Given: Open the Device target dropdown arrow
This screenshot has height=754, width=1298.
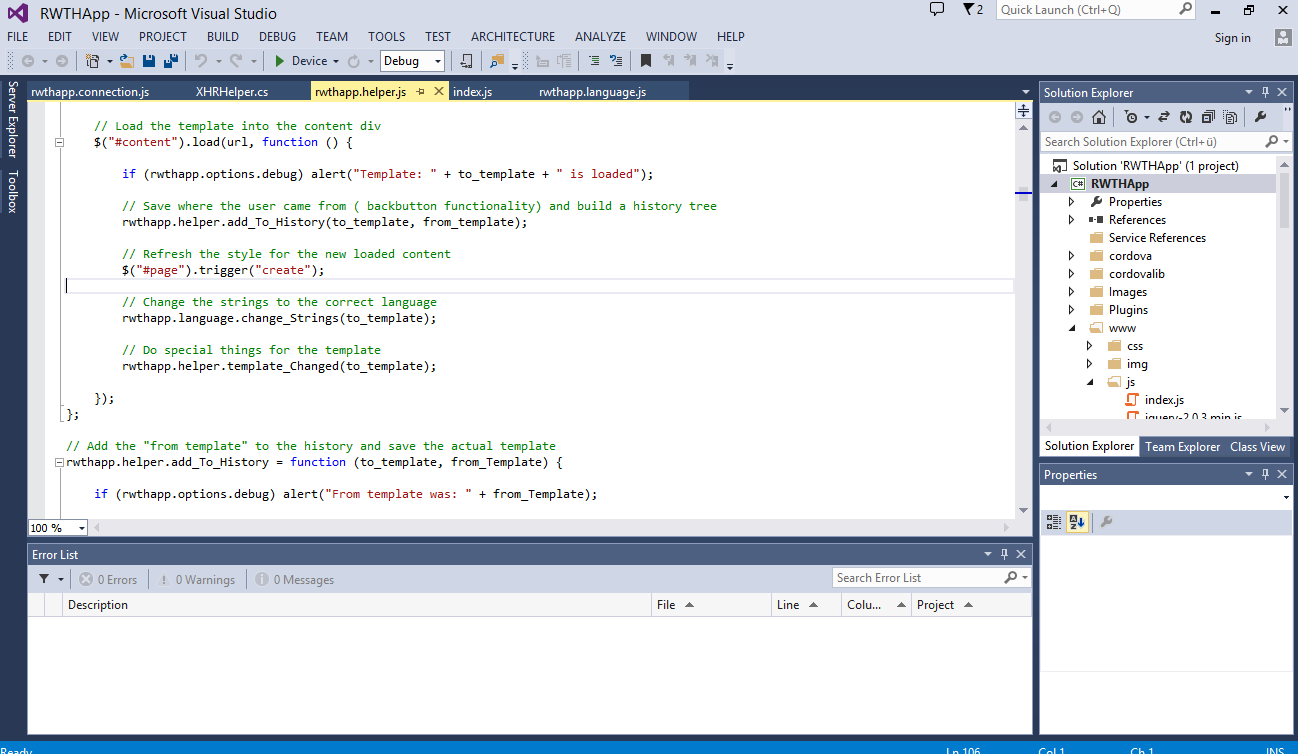Looking at the screenshot, I should coord(336,61).
